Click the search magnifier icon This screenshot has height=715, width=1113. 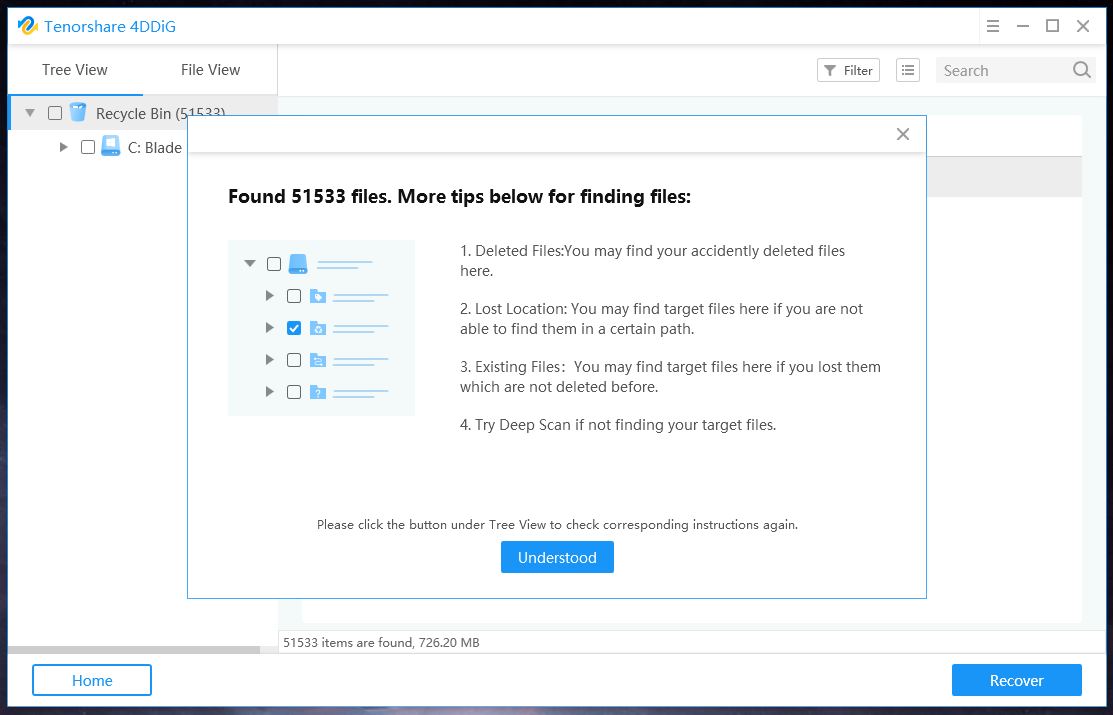point(1081,70)
